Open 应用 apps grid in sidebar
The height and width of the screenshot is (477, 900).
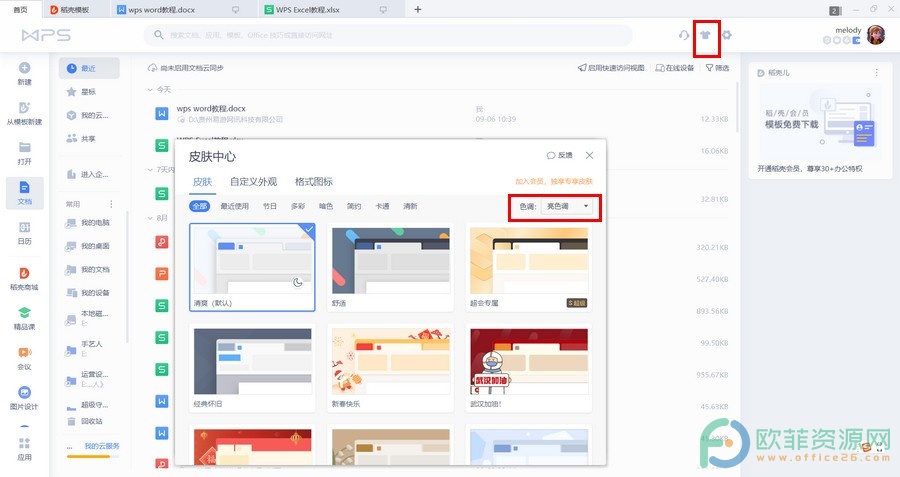tap(24, 449)
